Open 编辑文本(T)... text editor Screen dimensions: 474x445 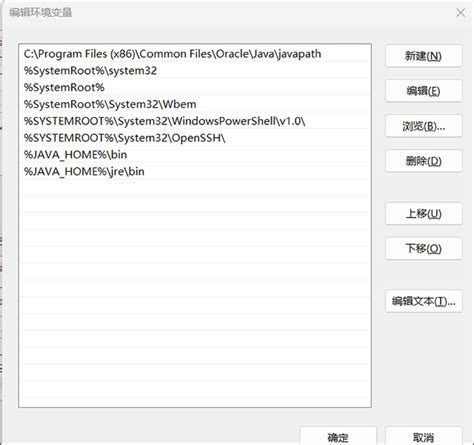(x=423, y=301)
